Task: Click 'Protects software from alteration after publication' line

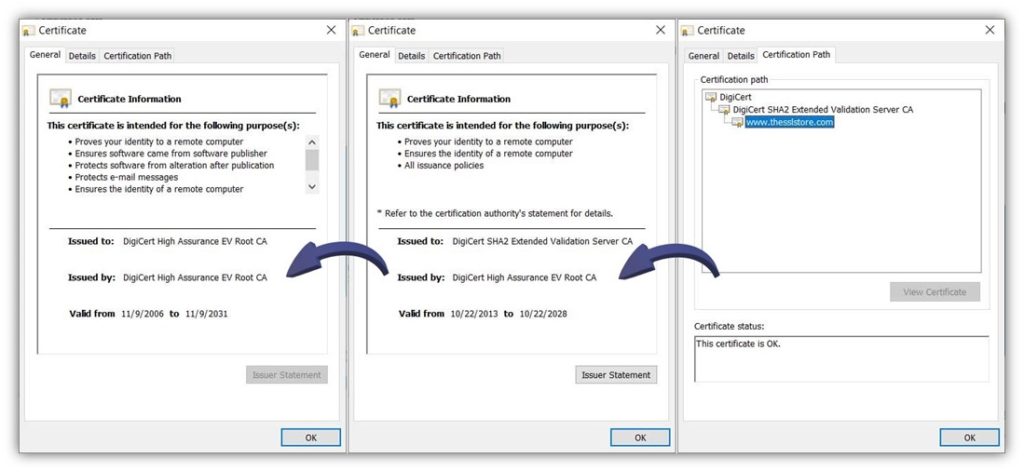Action: pos(174,165)
